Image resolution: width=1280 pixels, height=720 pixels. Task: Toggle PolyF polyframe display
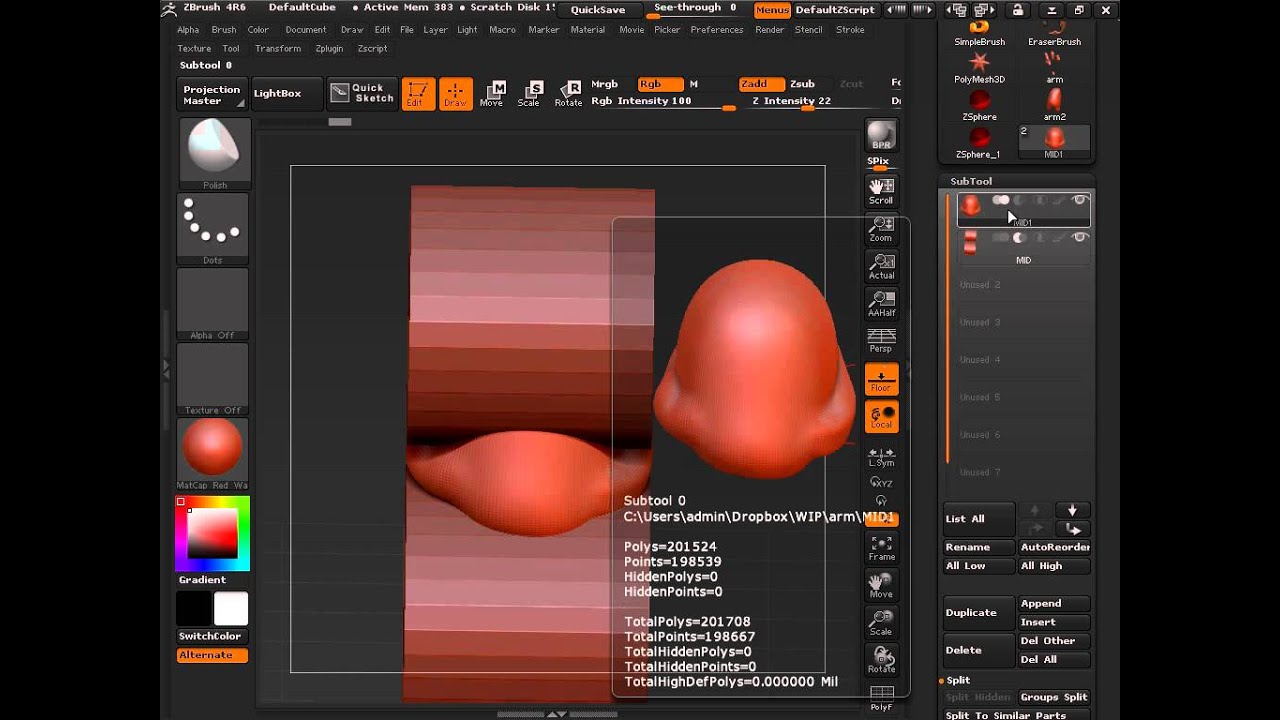coord(881,698)
